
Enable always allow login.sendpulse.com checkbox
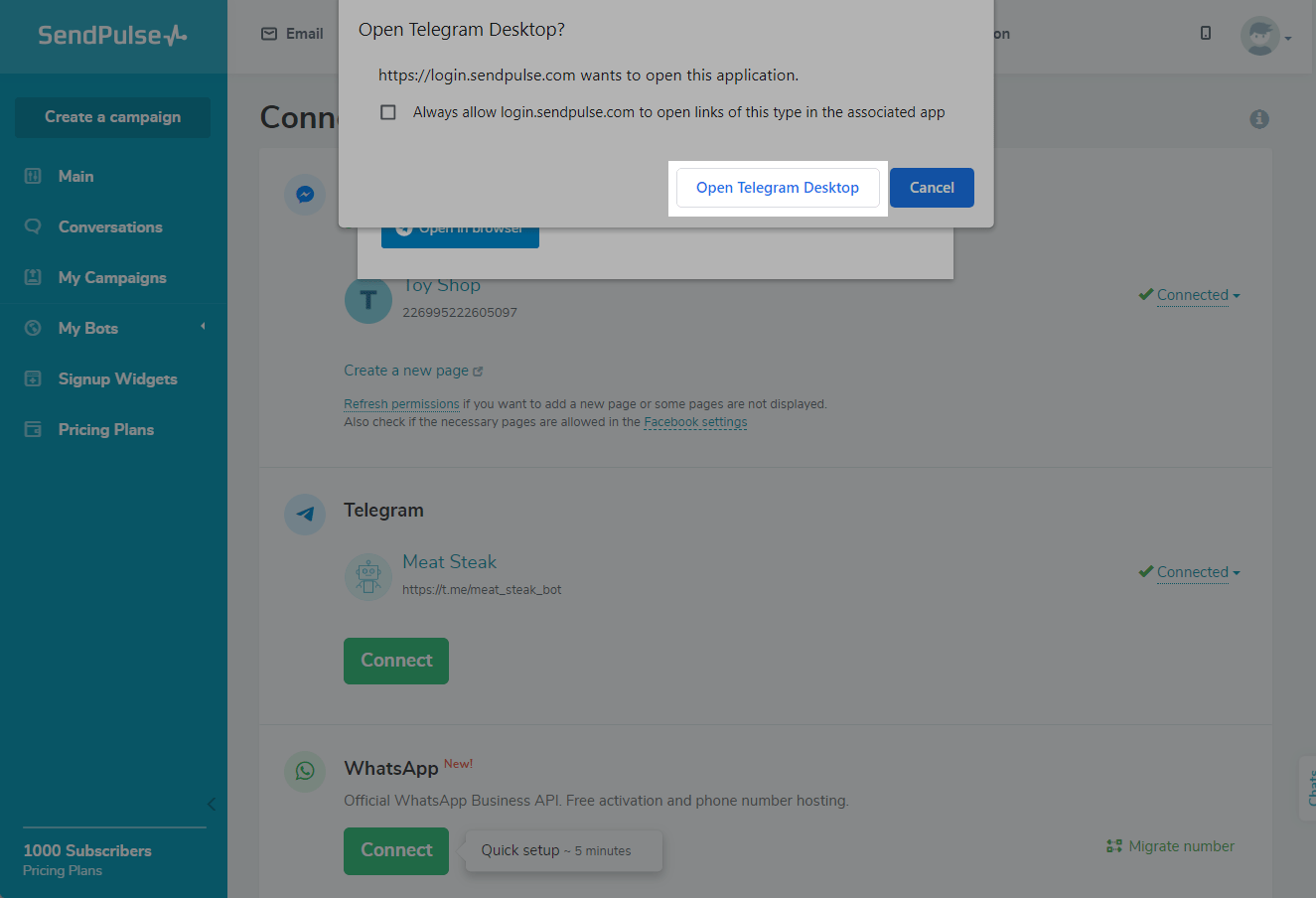pyautogui.click(x=388, y=112)
